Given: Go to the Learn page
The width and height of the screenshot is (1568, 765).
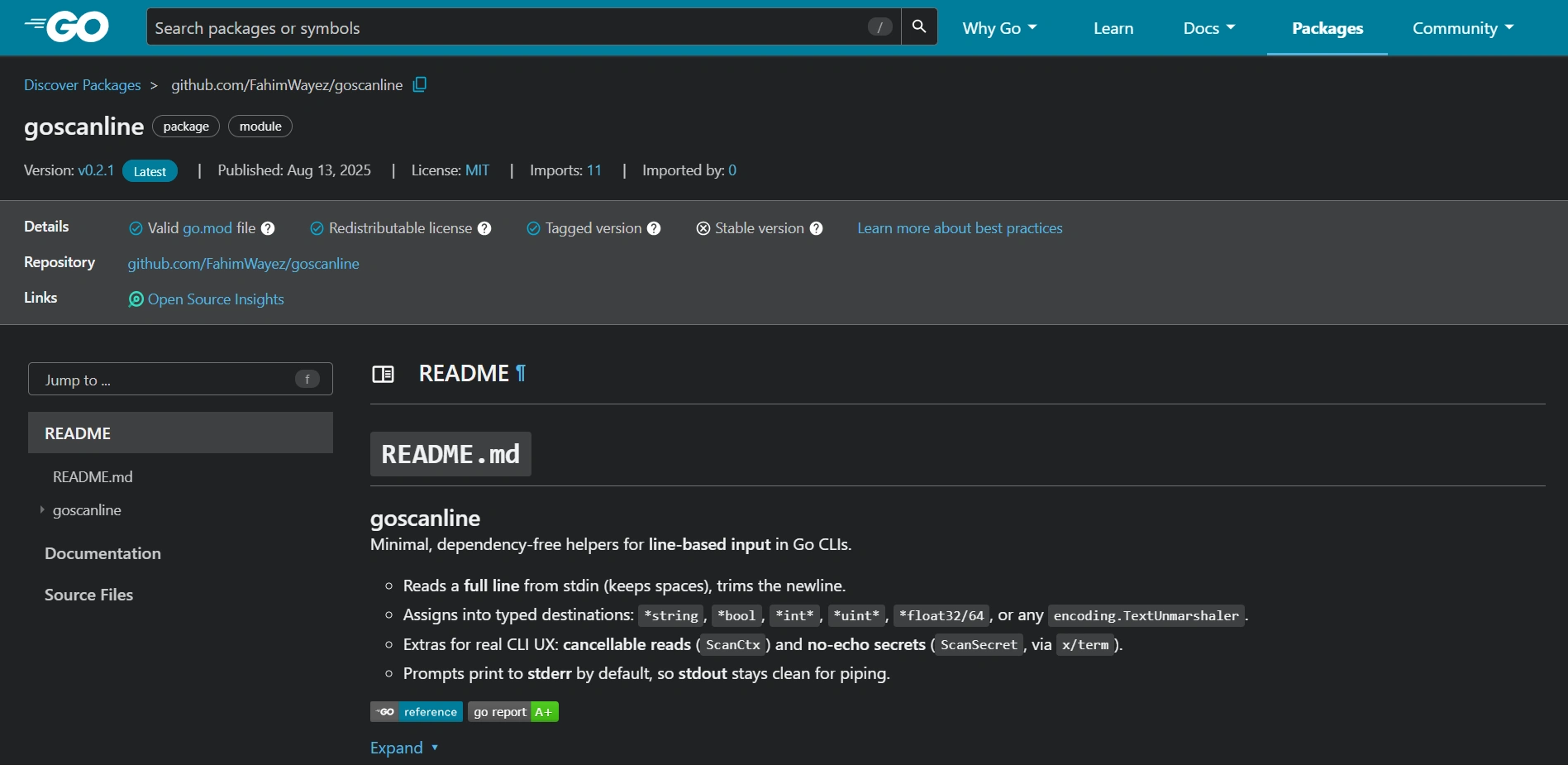Looking at the screenshot, I should tap(1113, 28).
